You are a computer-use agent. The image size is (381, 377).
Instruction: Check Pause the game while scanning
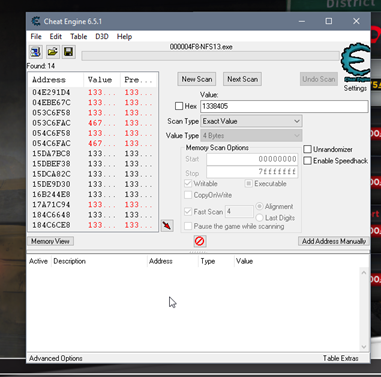point(188,226)
